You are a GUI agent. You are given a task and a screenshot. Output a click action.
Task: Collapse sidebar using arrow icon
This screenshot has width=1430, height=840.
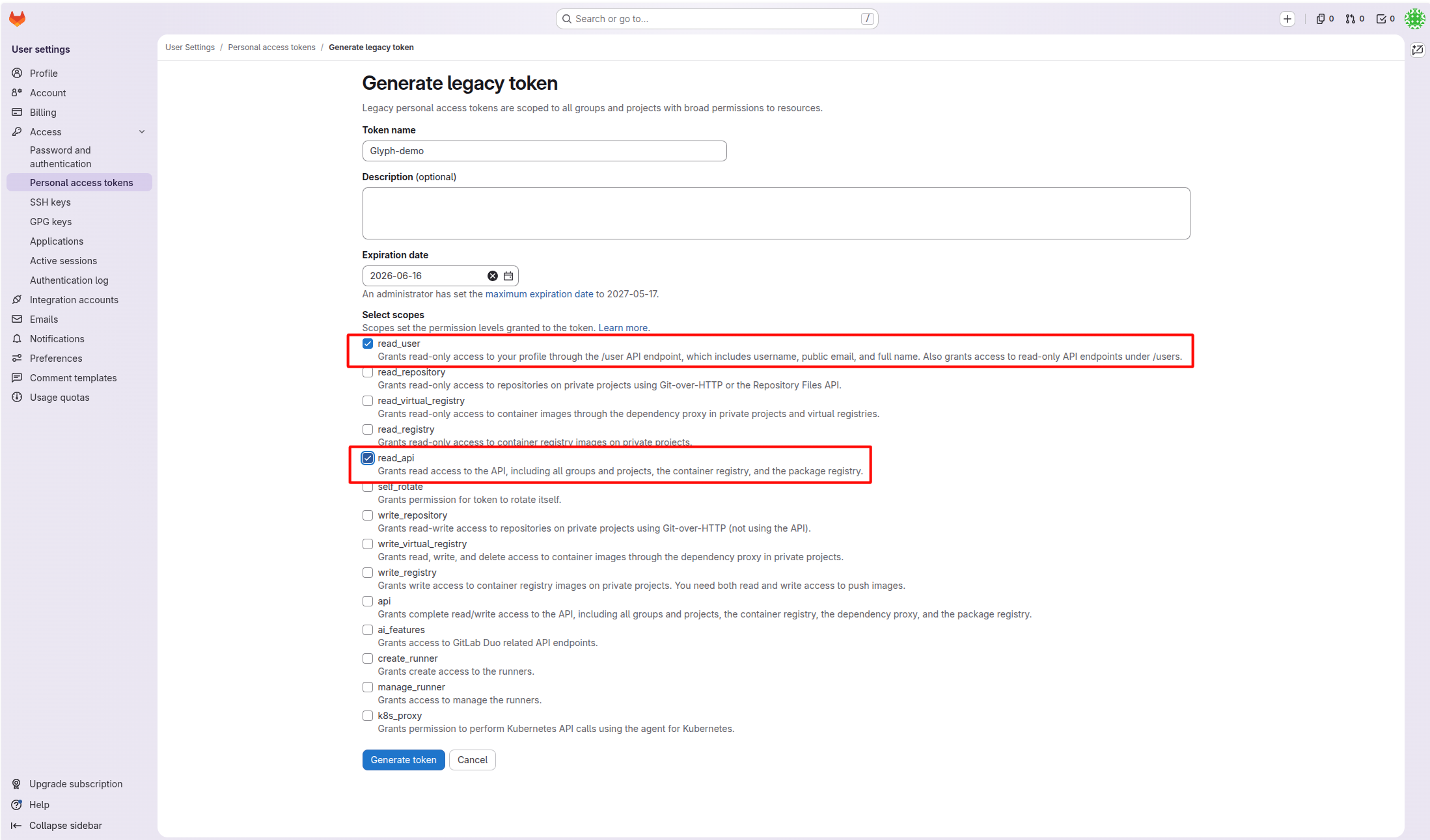pyautogui.click(x=17, y=825)
